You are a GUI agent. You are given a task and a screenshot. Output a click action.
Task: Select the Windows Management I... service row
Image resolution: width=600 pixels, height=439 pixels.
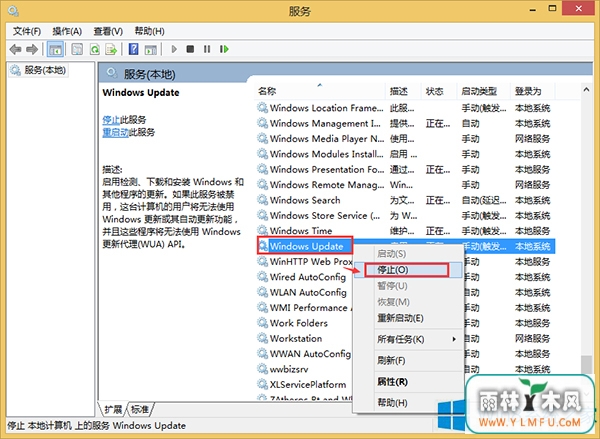[x=405, y=123]
